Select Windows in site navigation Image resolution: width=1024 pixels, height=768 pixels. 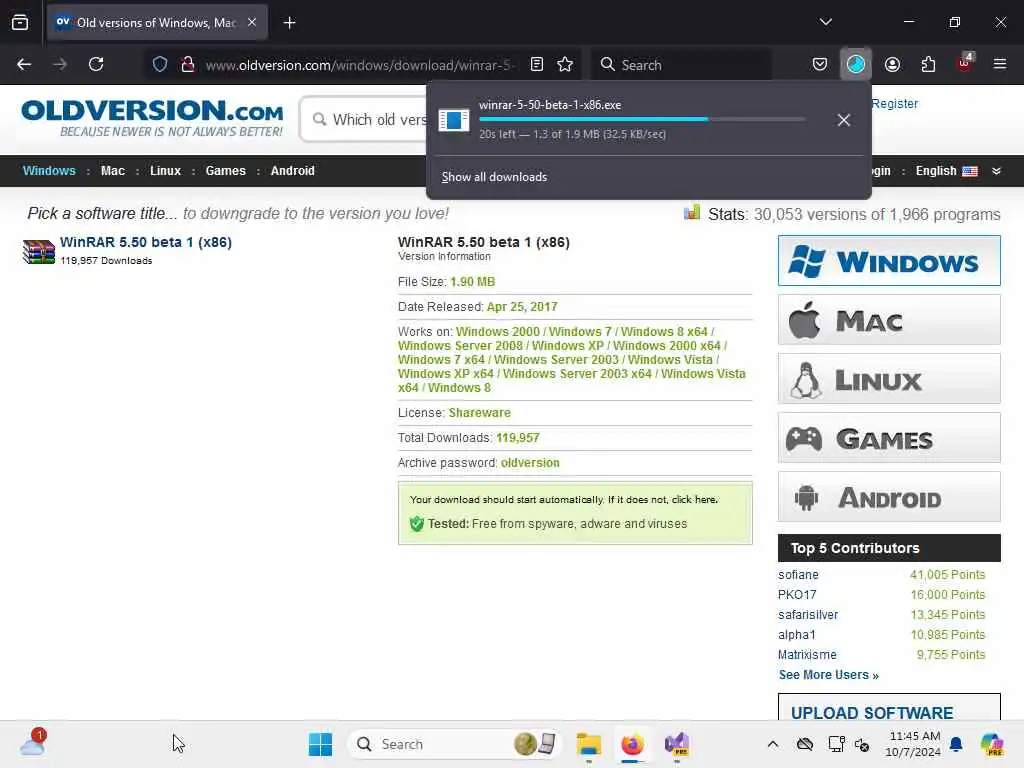[49, 170]
